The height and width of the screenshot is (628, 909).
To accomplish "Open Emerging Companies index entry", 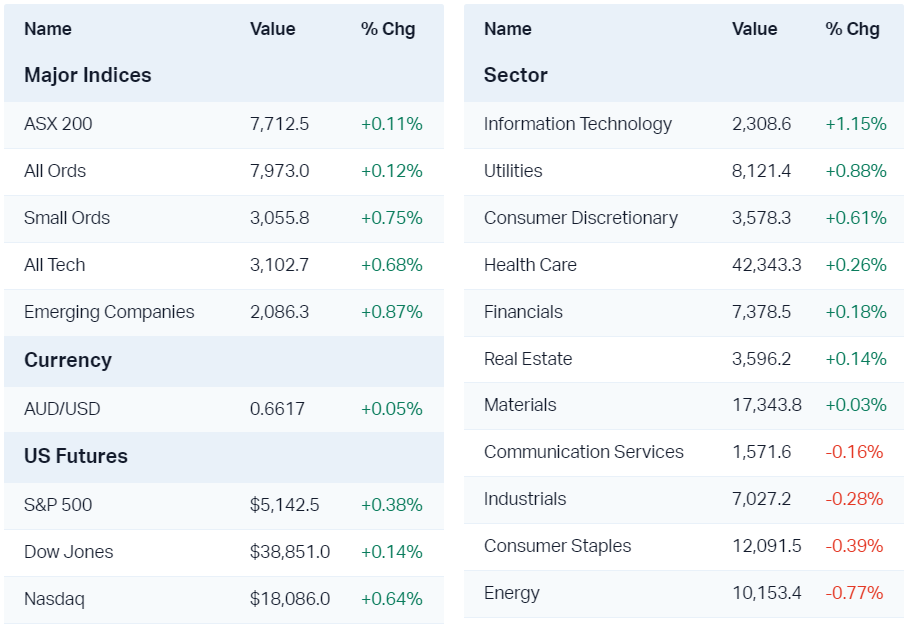I will point(109,312).
